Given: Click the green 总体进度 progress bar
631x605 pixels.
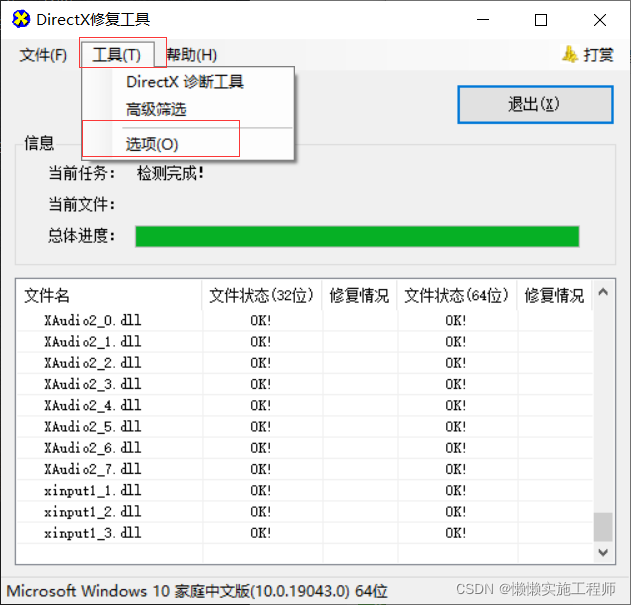Looking at the screenshot, I should coord(357,236).
